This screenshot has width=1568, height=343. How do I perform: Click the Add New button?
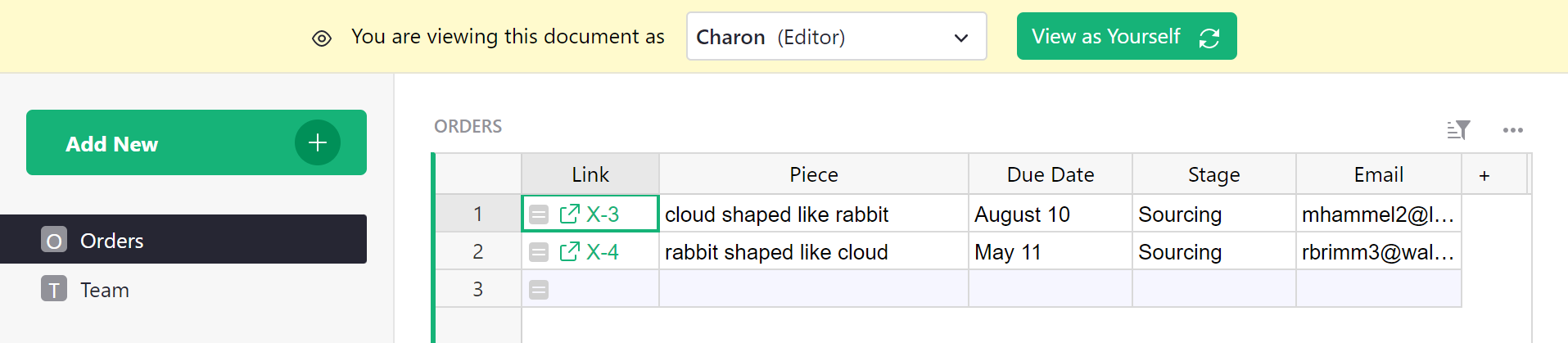point(196,143)
